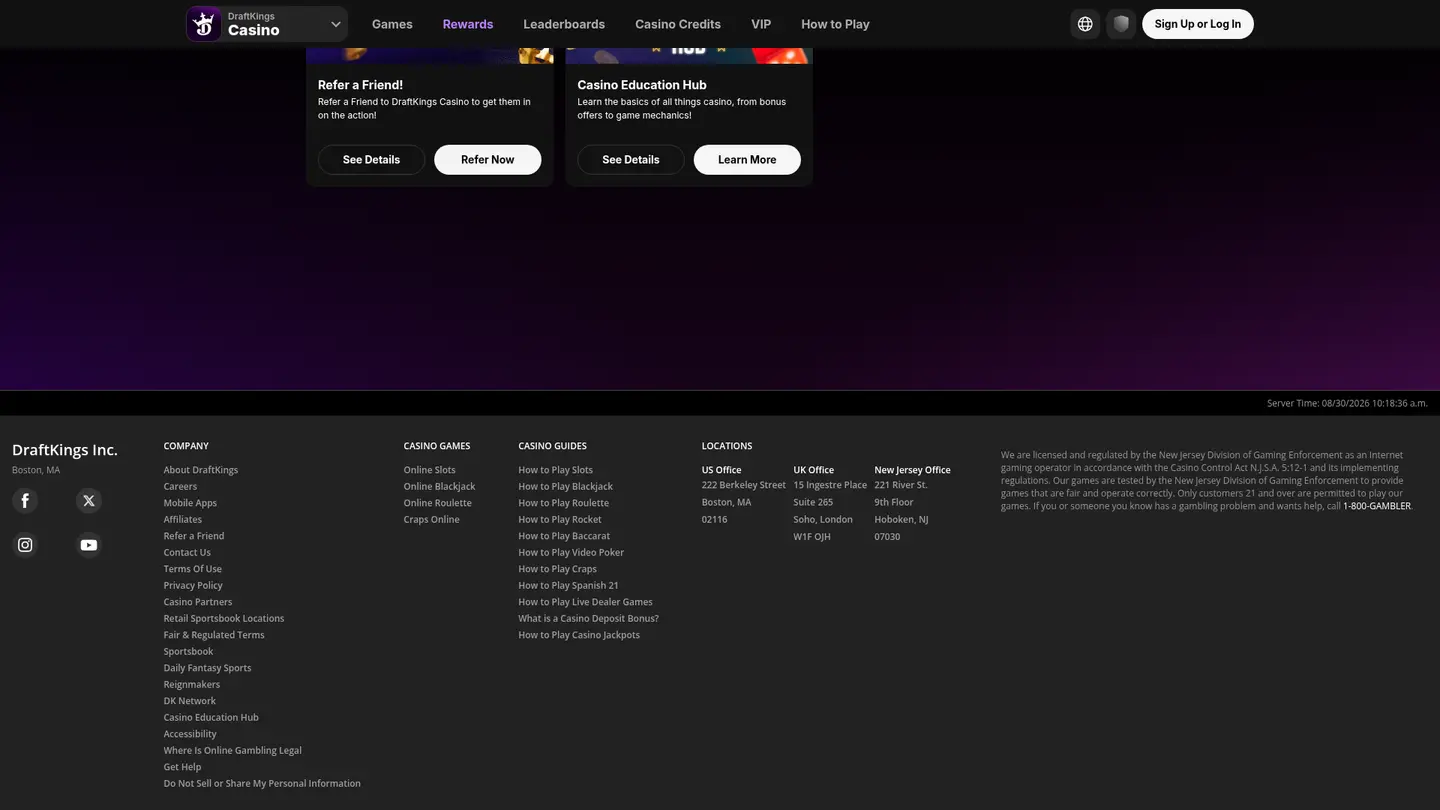This screenshot has height=810, width=1440.
Task: Click the UK Office heading
Action: pyautogui.click(x=814, y=470)
